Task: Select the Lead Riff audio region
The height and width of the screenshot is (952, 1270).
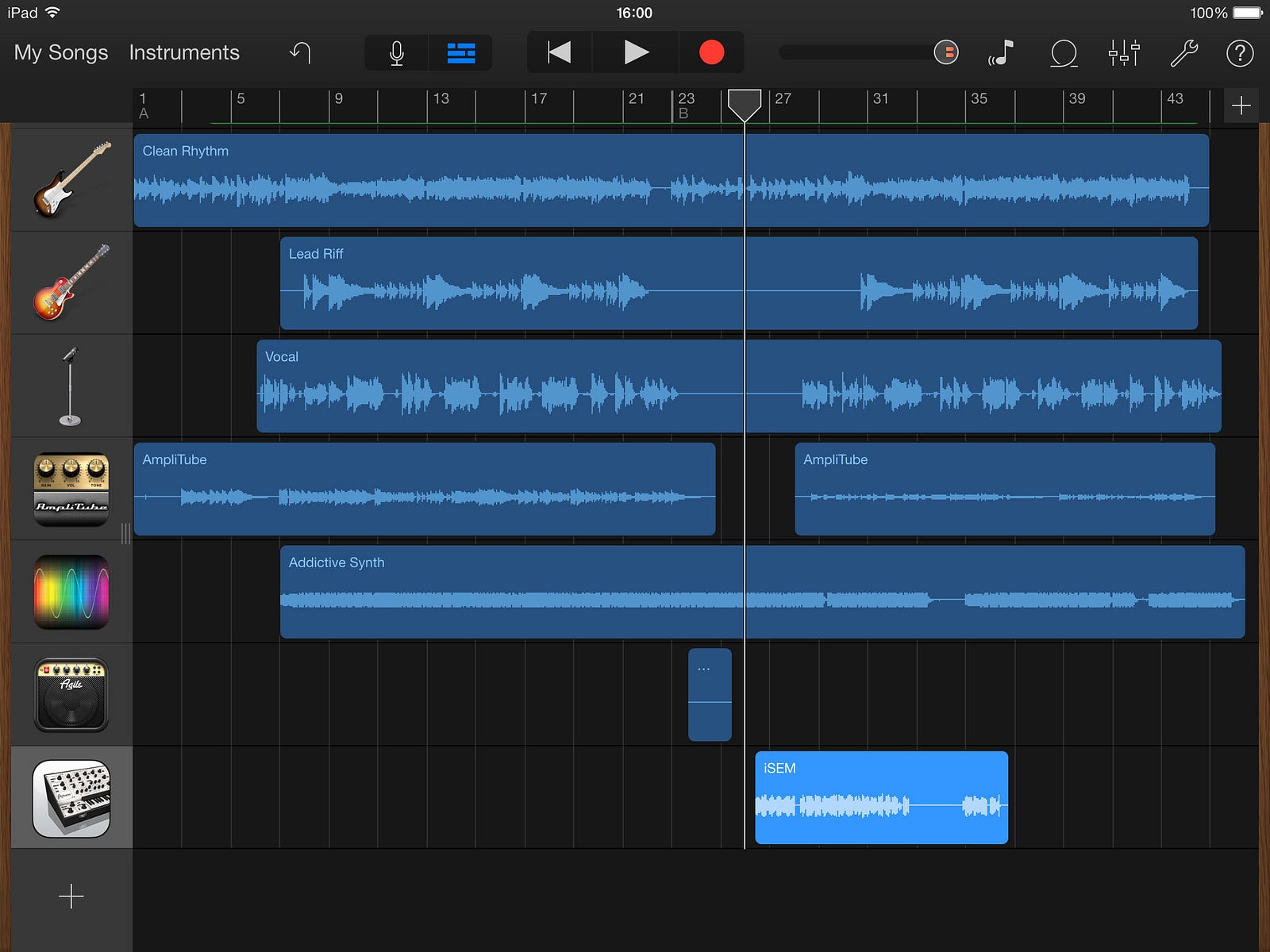Action: click(739, 283)
